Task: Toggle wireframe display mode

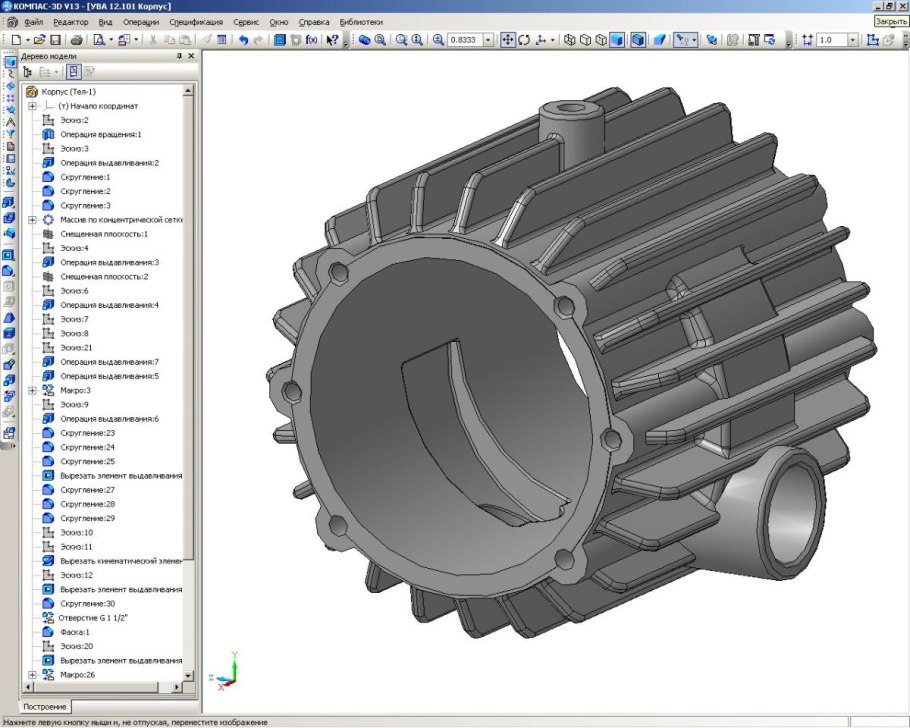Action: click(x=569, y=40)
